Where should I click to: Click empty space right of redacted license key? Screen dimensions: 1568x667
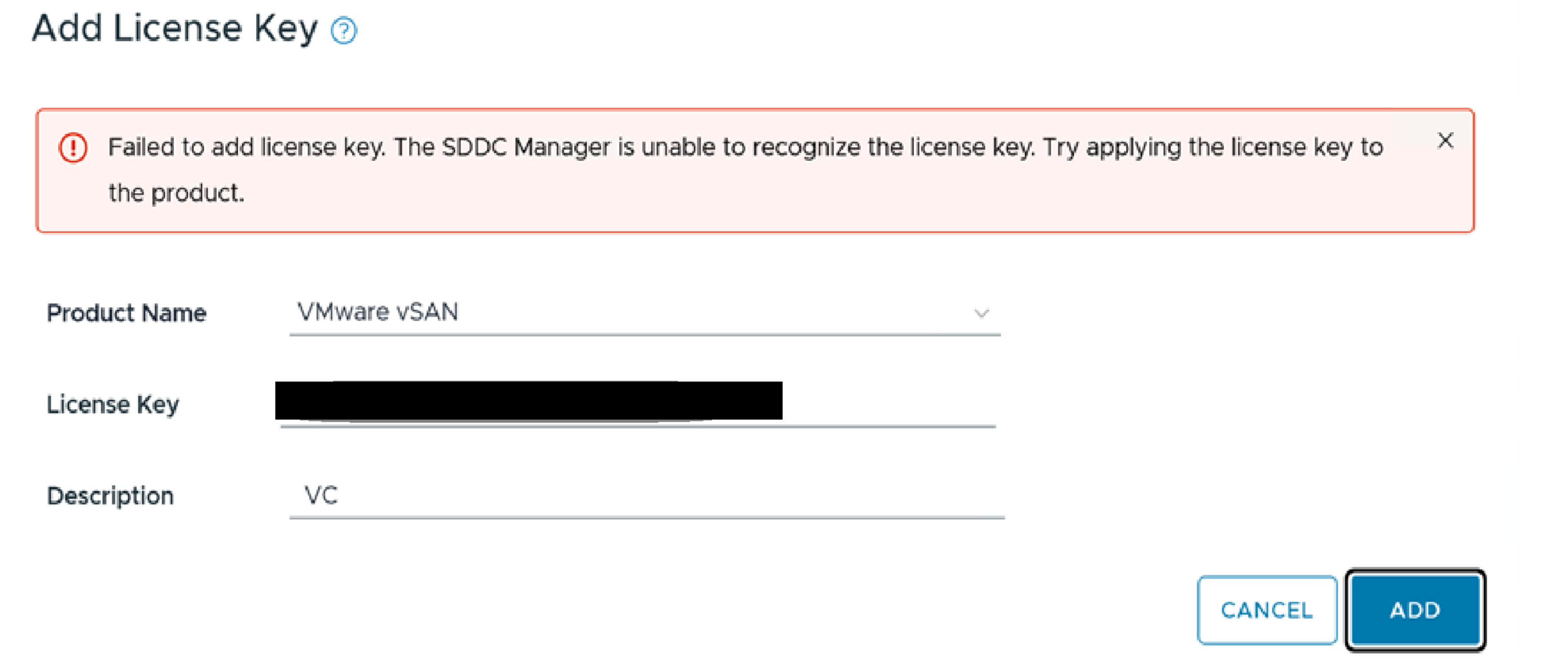tap(889, 402)
